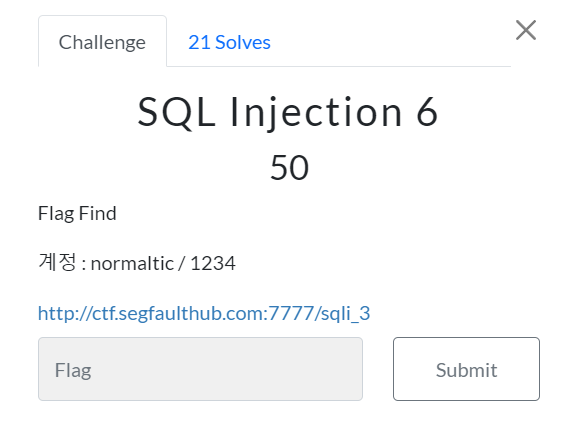Viewport: 576px width, 421px height.
Task: Click the word Find in the description
Action: point(97,213)
